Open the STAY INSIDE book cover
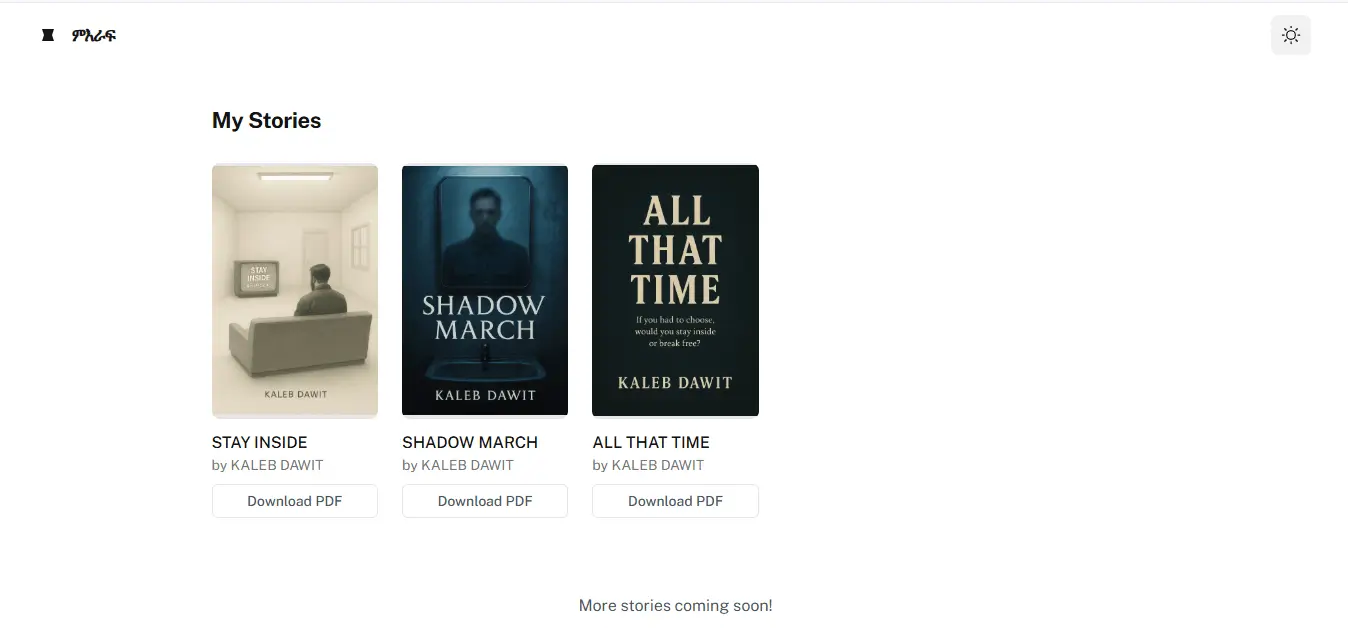 coord(295,290)
